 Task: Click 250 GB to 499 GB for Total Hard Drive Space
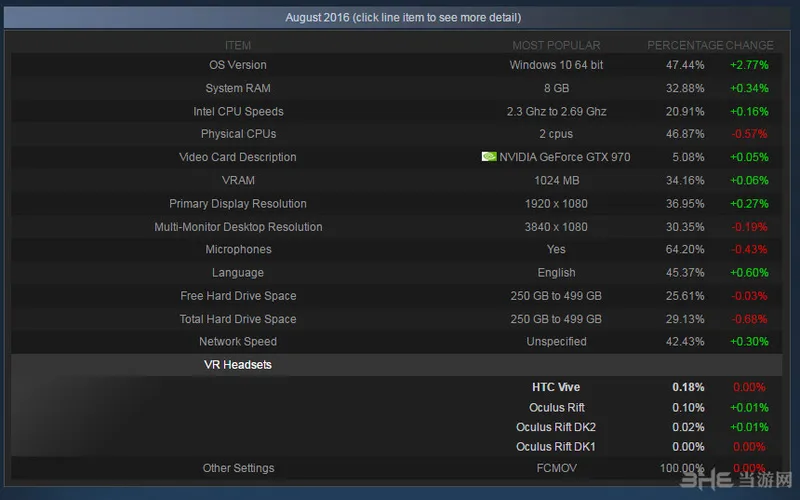click(x=556, y=319)
